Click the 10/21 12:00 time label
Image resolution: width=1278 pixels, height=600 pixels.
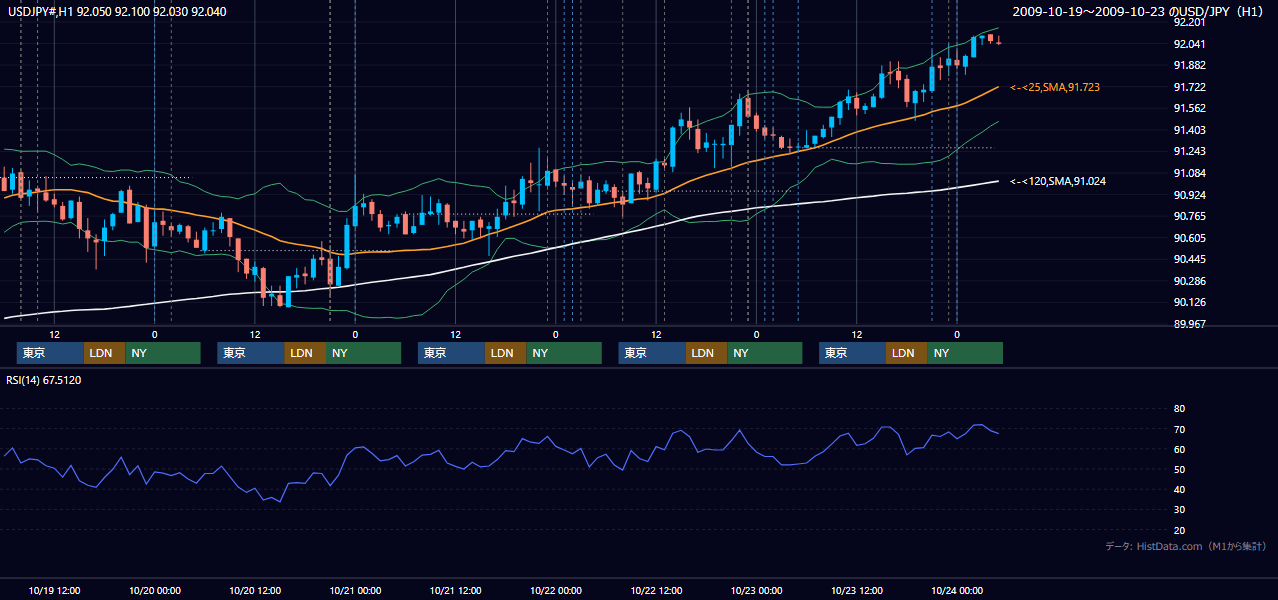456,590
